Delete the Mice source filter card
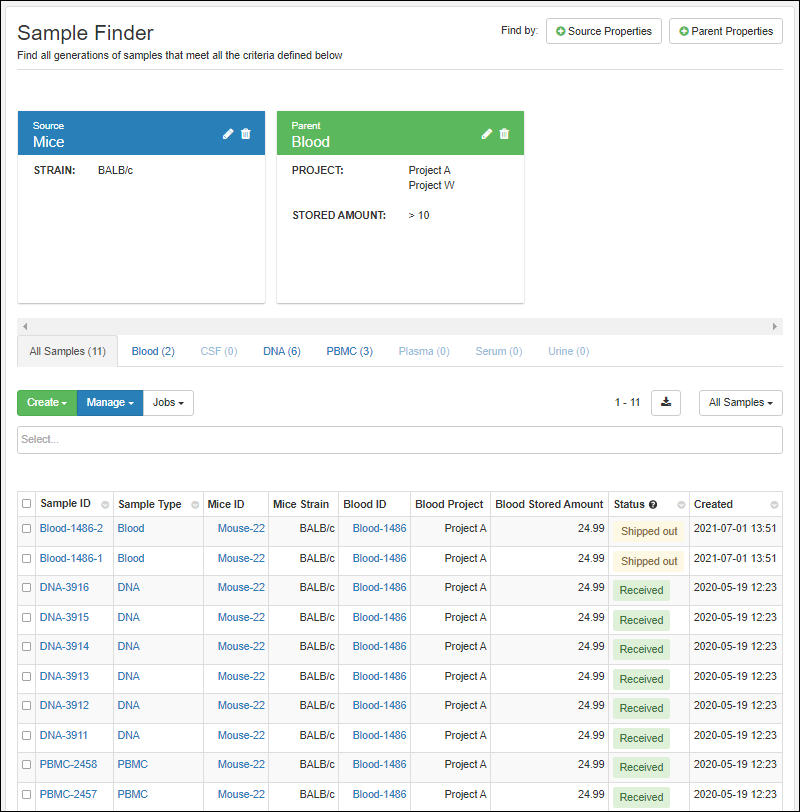This screenshot has height=812, width=800. pos(246,134)
